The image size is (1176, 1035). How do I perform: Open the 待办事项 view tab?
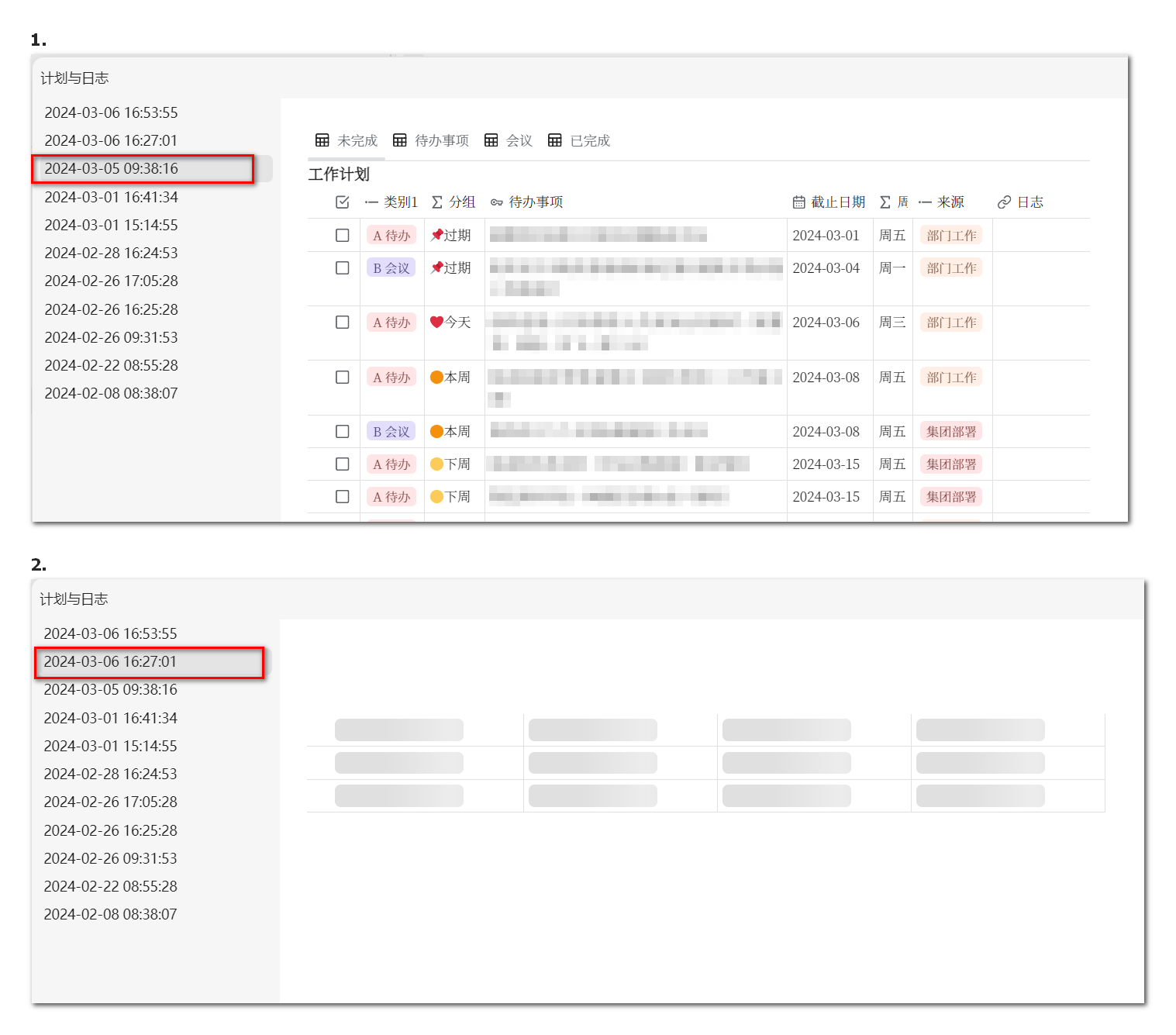click(431, 140)
